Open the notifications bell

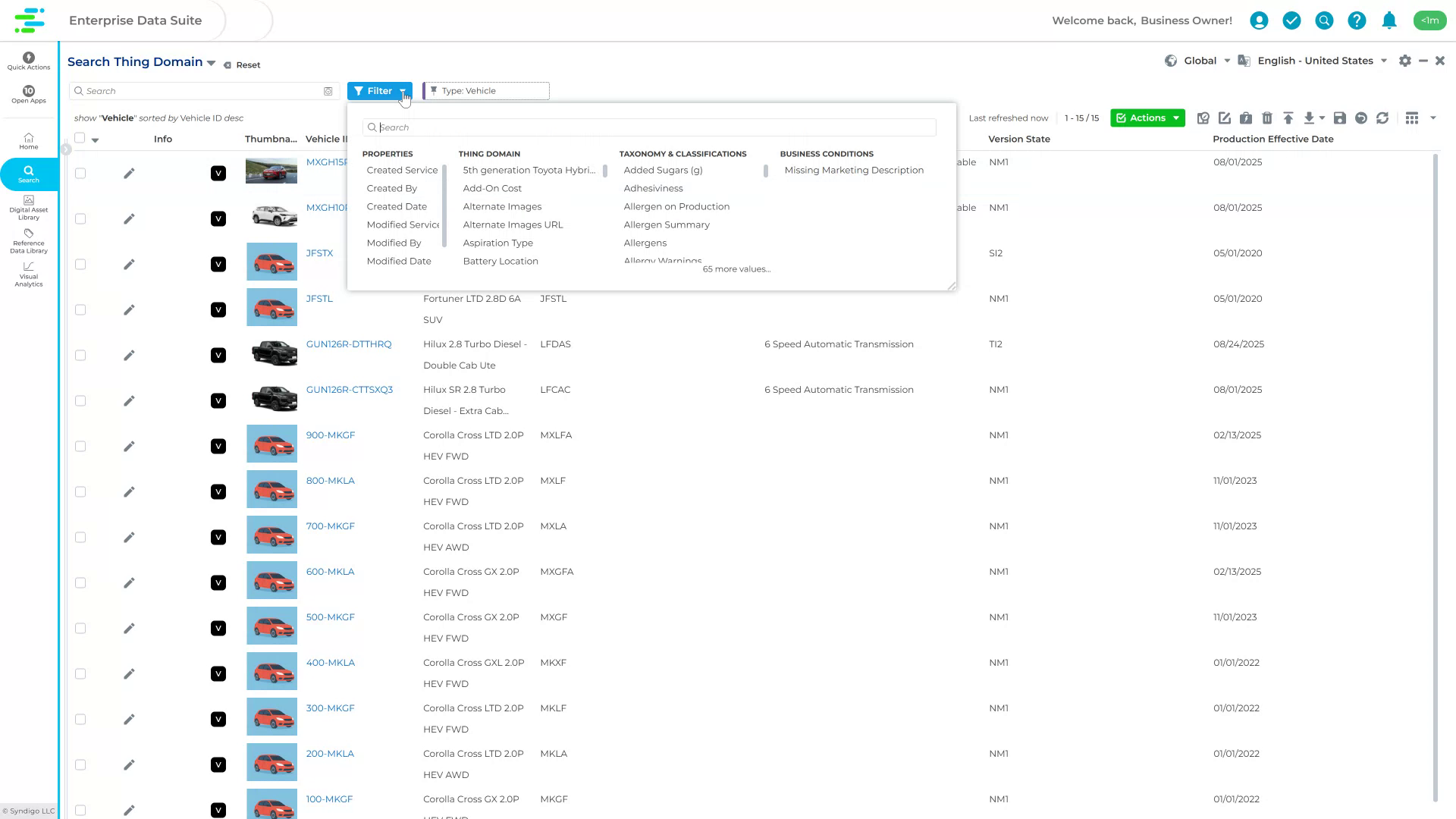coord(1389,20)
